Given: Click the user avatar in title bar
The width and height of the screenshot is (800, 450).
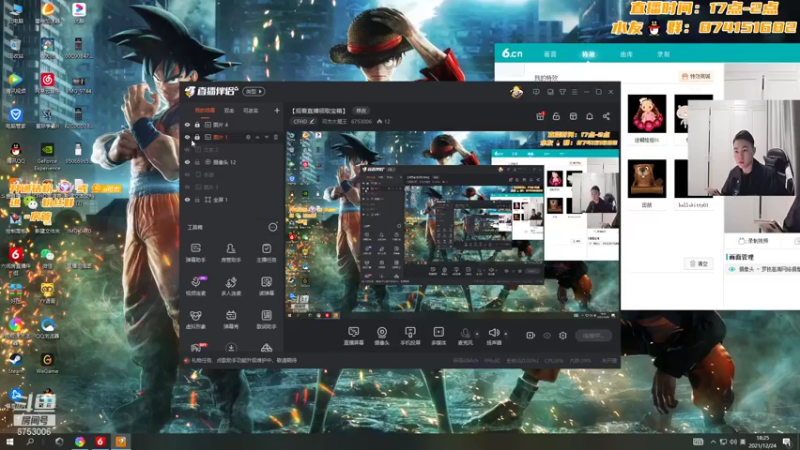Looking at the screenshot, I should pos(516,92).
